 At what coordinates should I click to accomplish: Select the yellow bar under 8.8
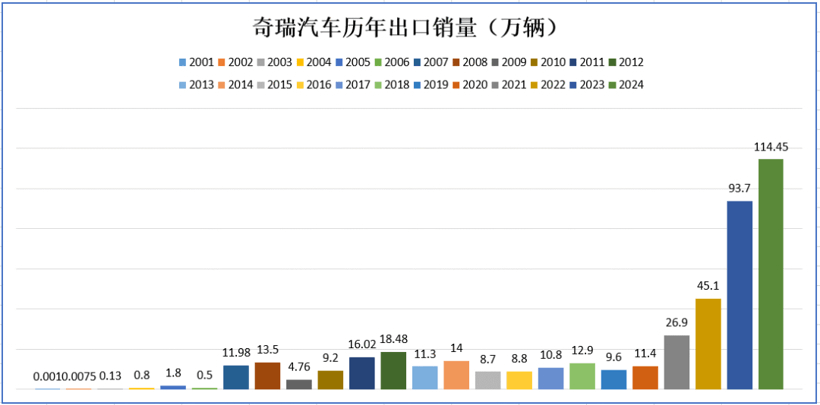pos(519,380)
